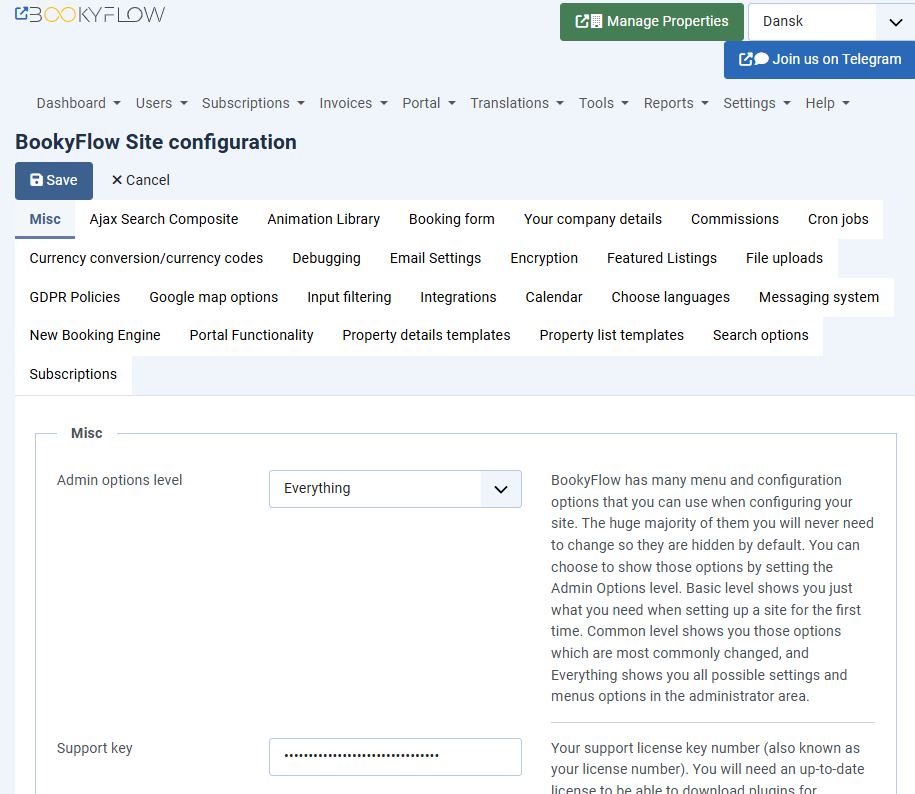Switch to the Ajax Search Composite tab
915x794 pixels.
click(164, 220)
